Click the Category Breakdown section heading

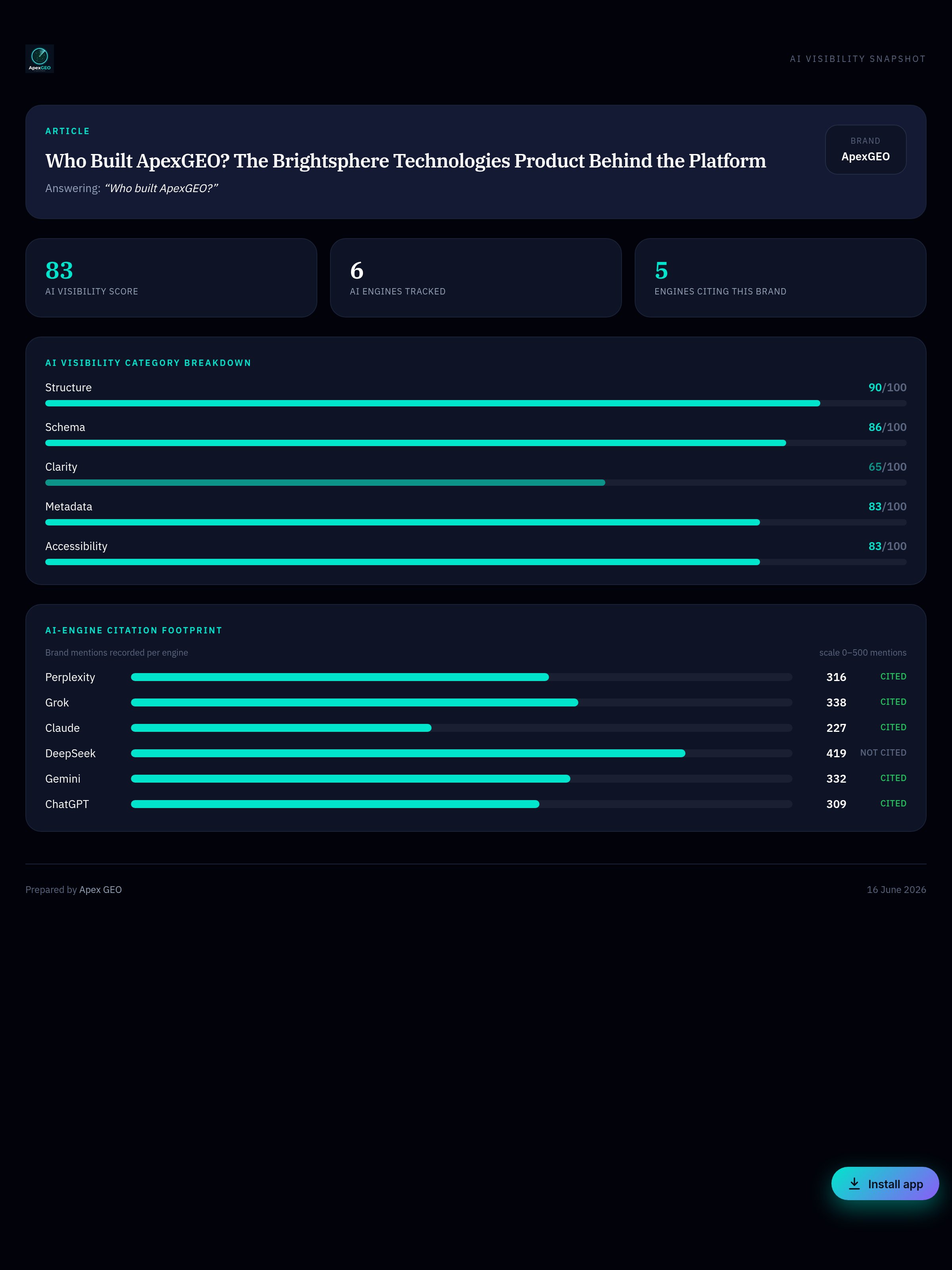click(148, 363)
